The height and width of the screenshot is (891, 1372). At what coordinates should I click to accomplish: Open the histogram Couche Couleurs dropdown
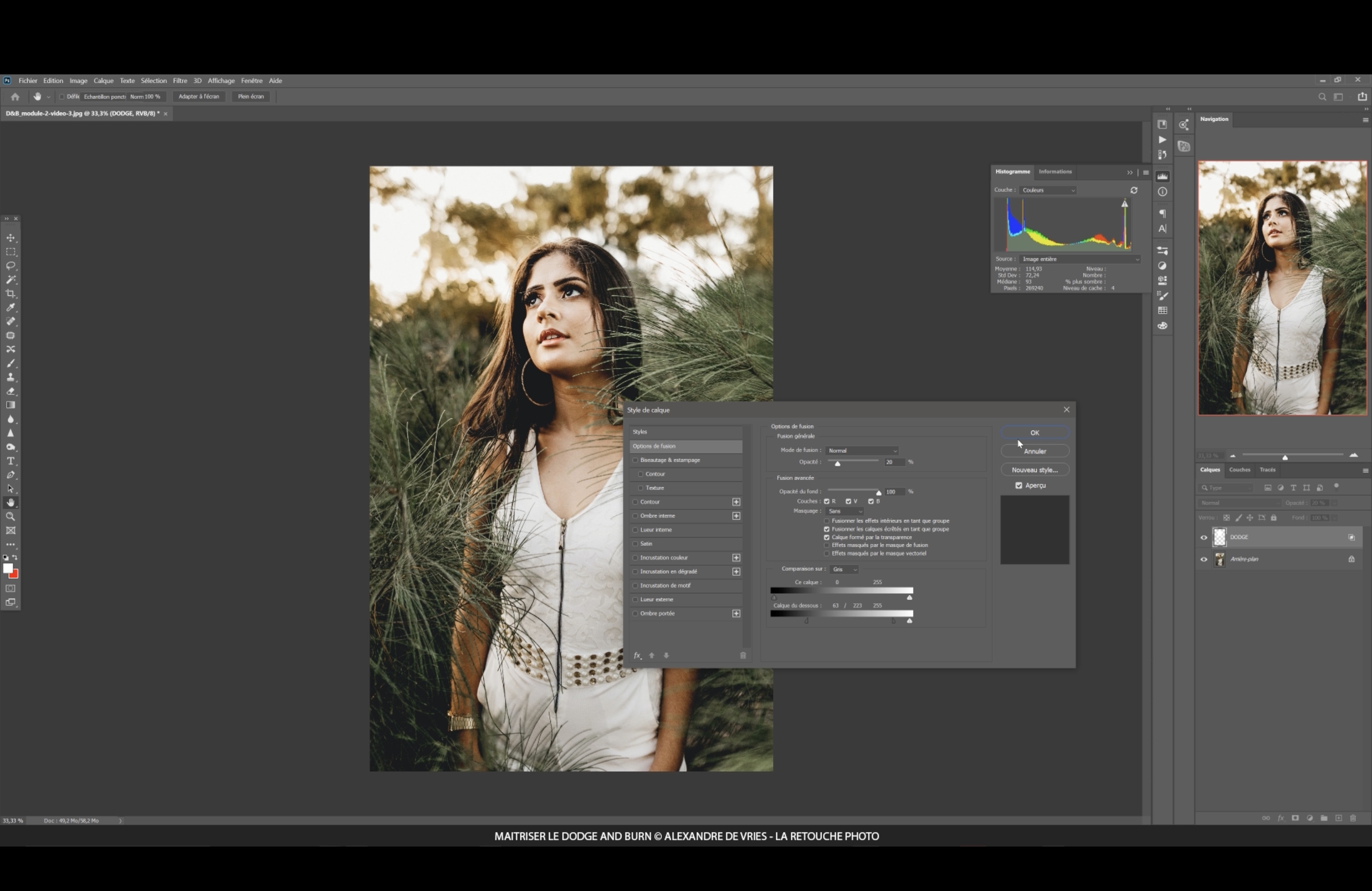coord(1048,190)
